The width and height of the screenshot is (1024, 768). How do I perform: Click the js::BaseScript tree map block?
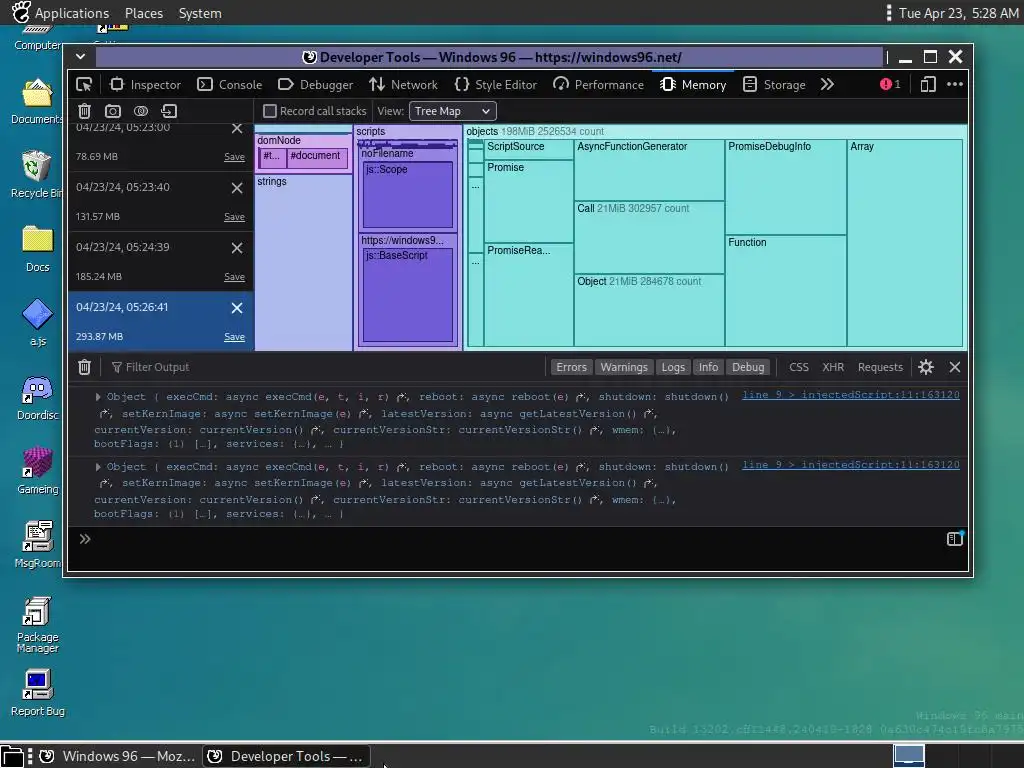coord(408,295)
